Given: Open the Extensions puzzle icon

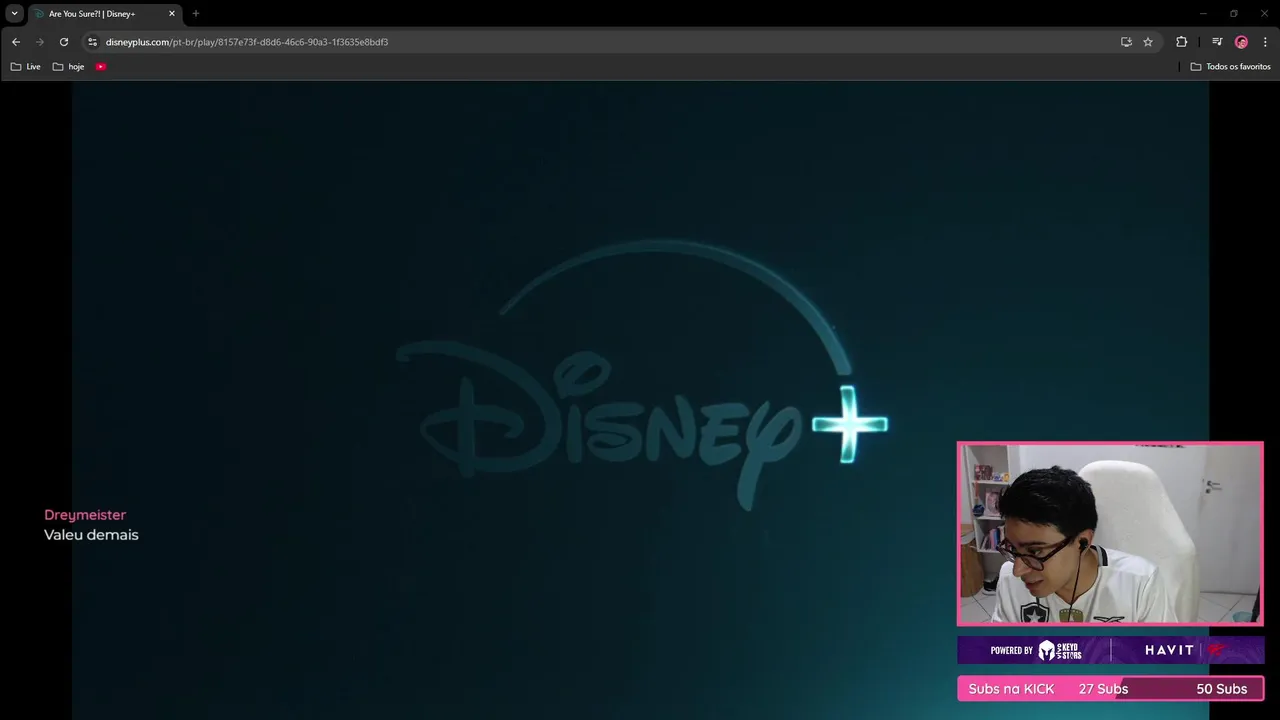Looking at the screenshot, I should coord(1181,42).
